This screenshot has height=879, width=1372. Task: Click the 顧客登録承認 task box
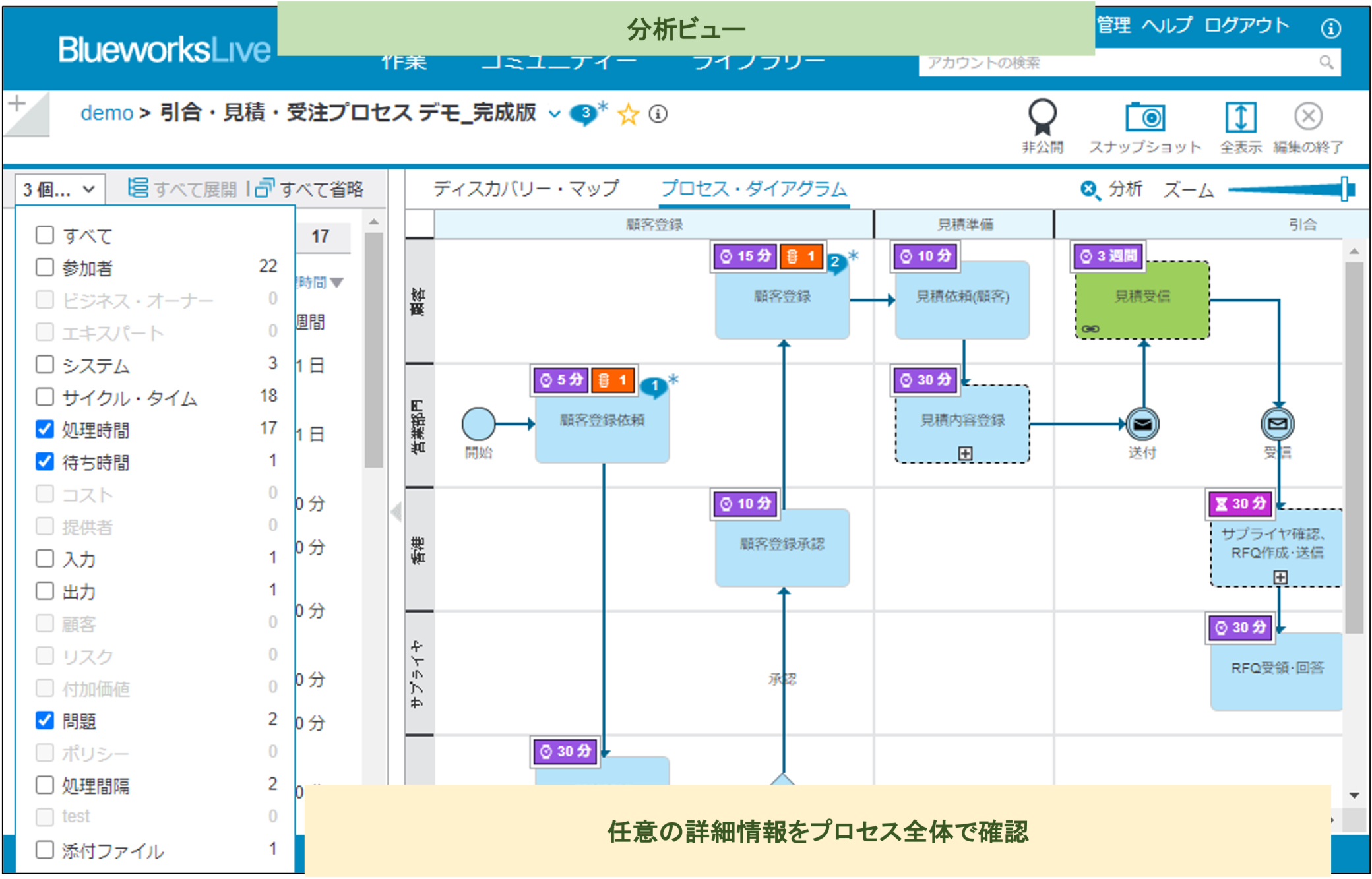coord(782,547)
